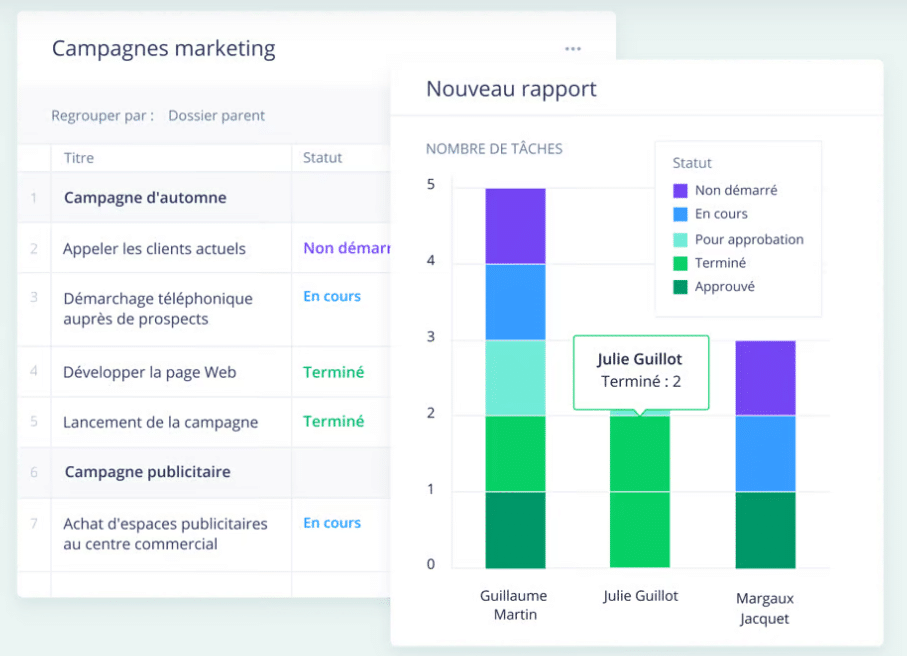907x656 pixels.
Task: Expand the Campagne publicitaire group row
Action: tap(147, 472)
